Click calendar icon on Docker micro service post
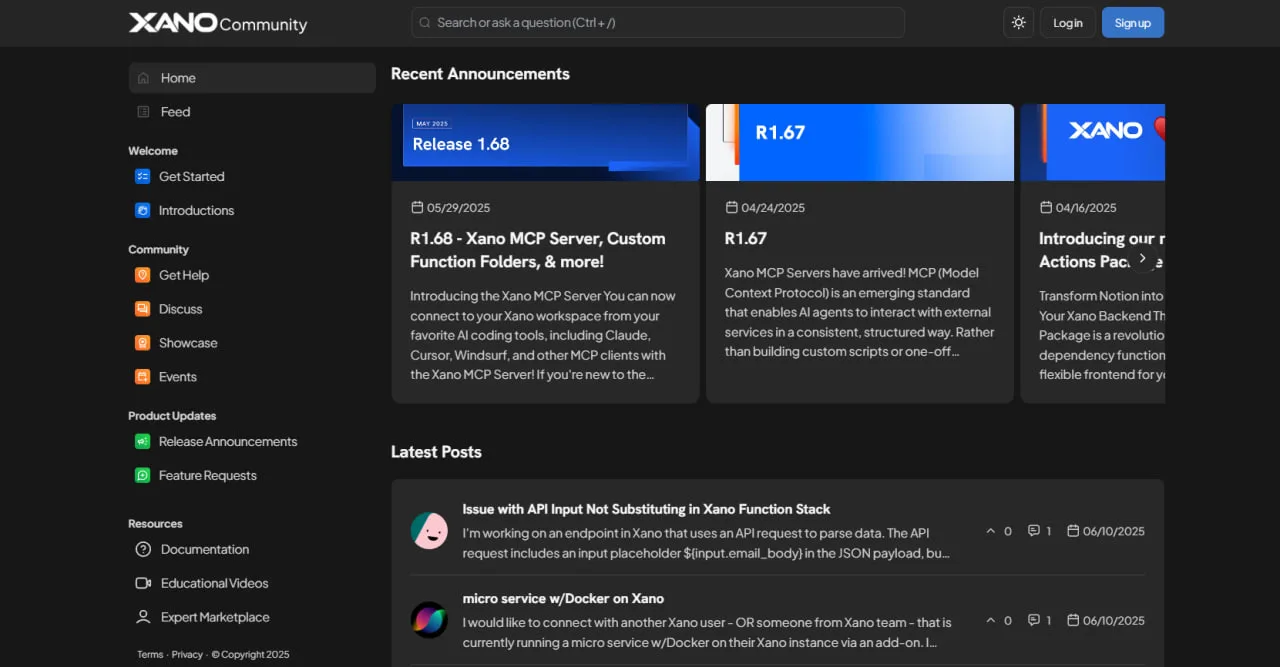The image size is (1280, 667). coord(1073,620)
